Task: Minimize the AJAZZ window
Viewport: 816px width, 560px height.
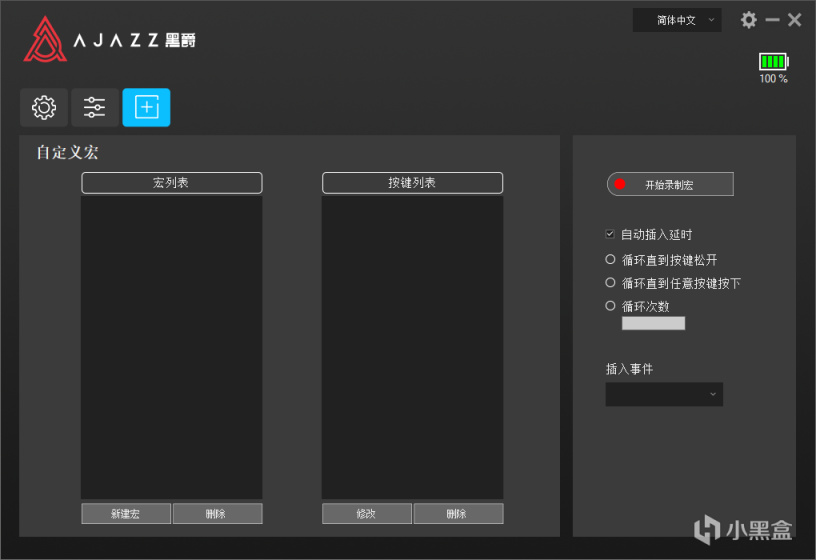Action: (x=772, y=20)
